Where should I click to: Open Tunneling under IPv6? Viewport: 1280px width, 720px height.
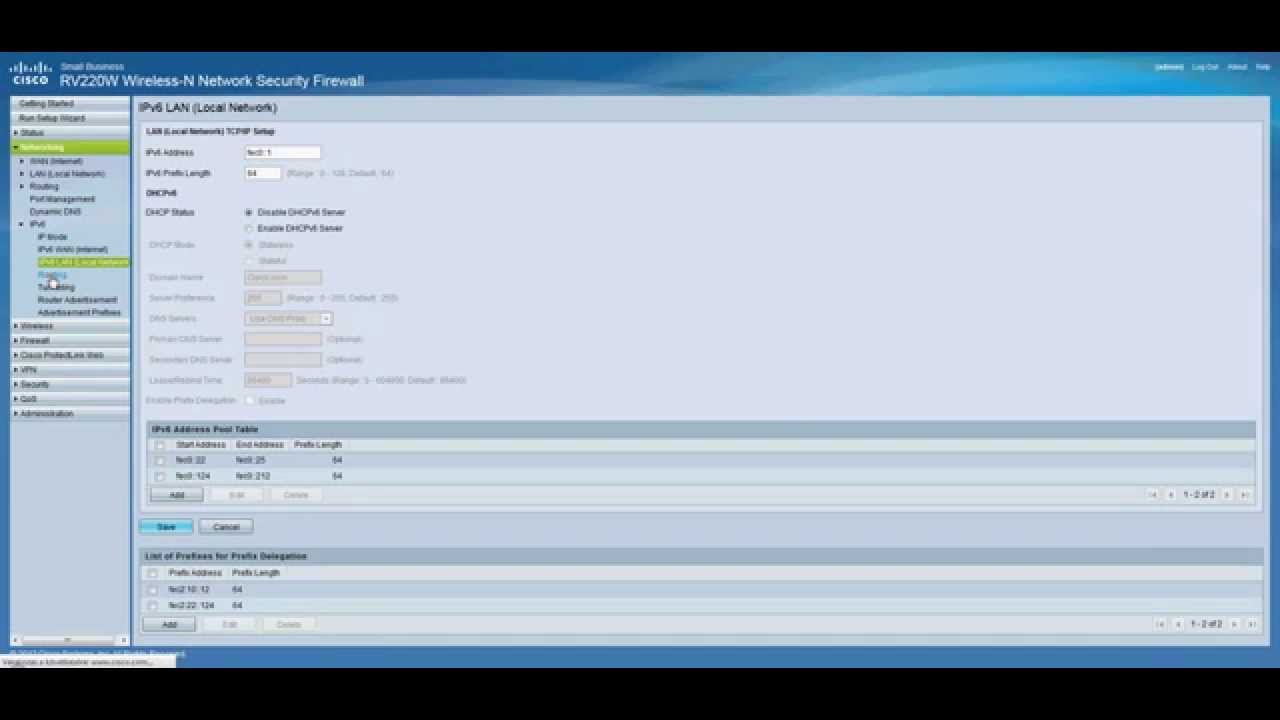(x=56, y=287)
